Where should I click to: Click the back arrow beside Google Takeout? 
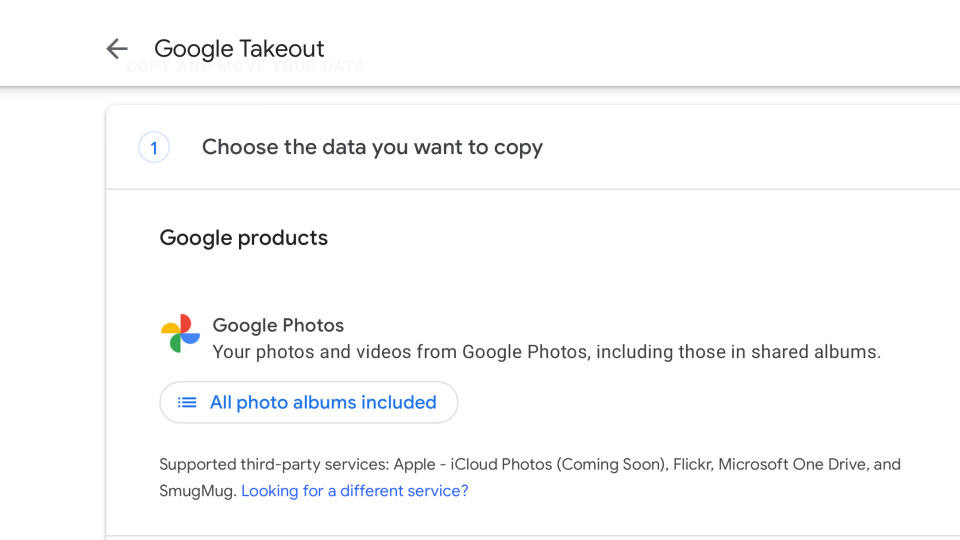117,48
